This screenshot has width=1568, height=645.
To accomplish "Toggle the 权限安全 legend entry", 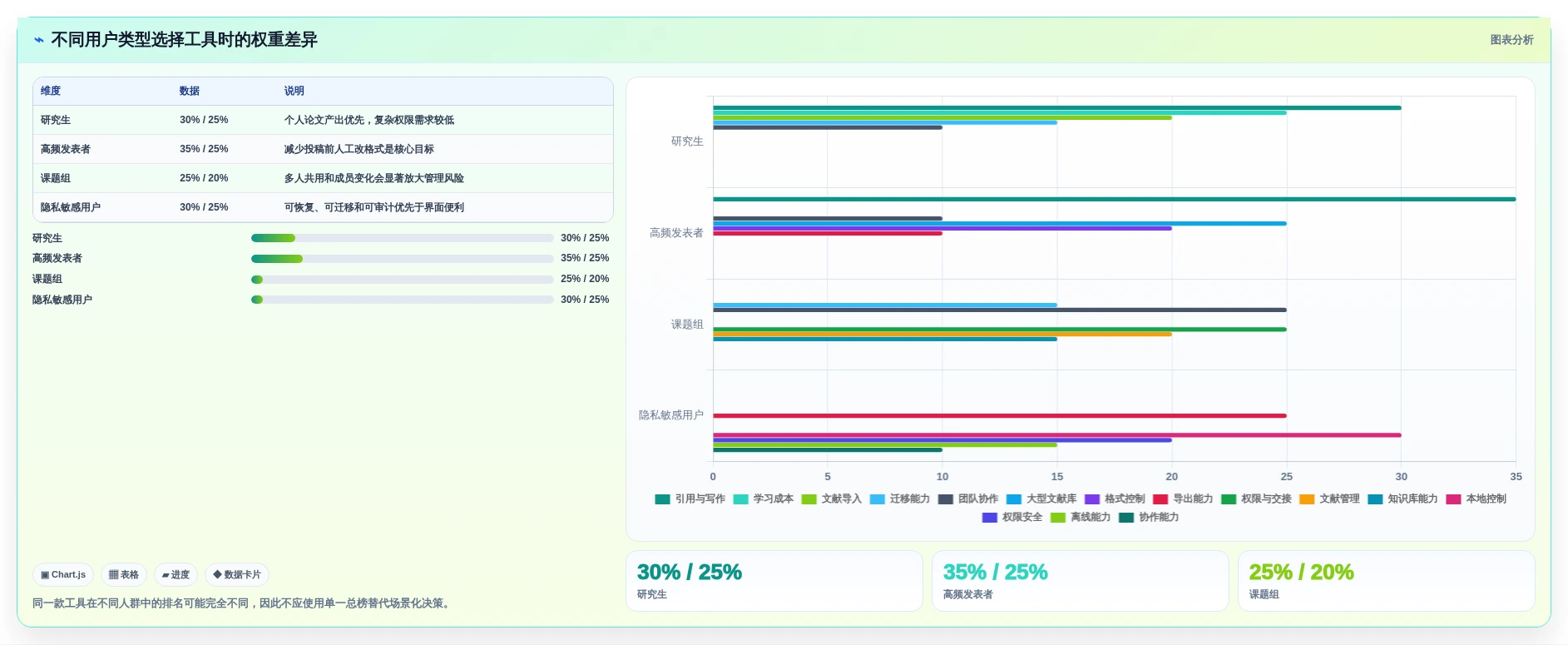I will [1012, 518].
